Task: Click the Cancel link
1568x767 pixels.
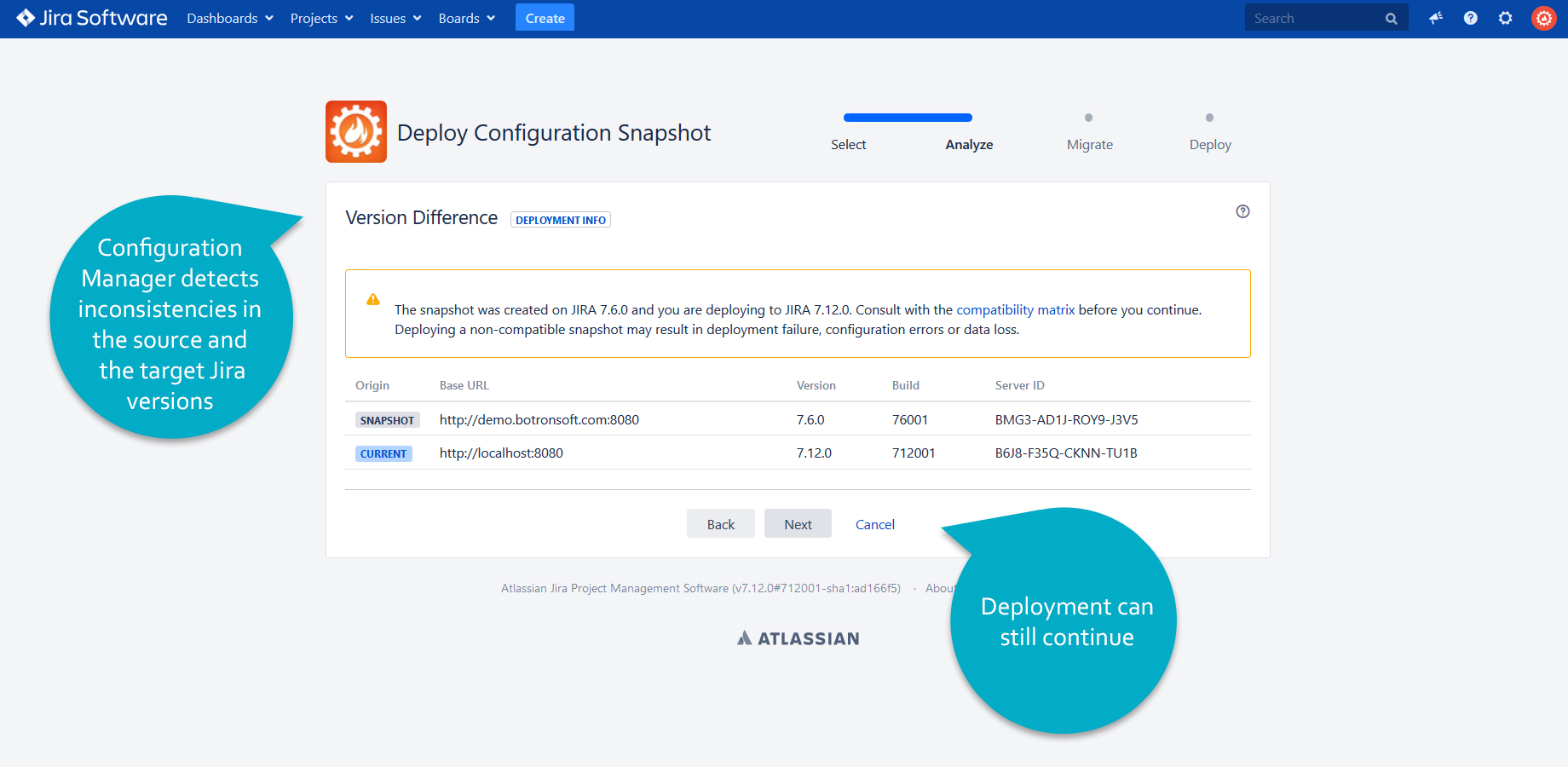Action: (875, 524)
